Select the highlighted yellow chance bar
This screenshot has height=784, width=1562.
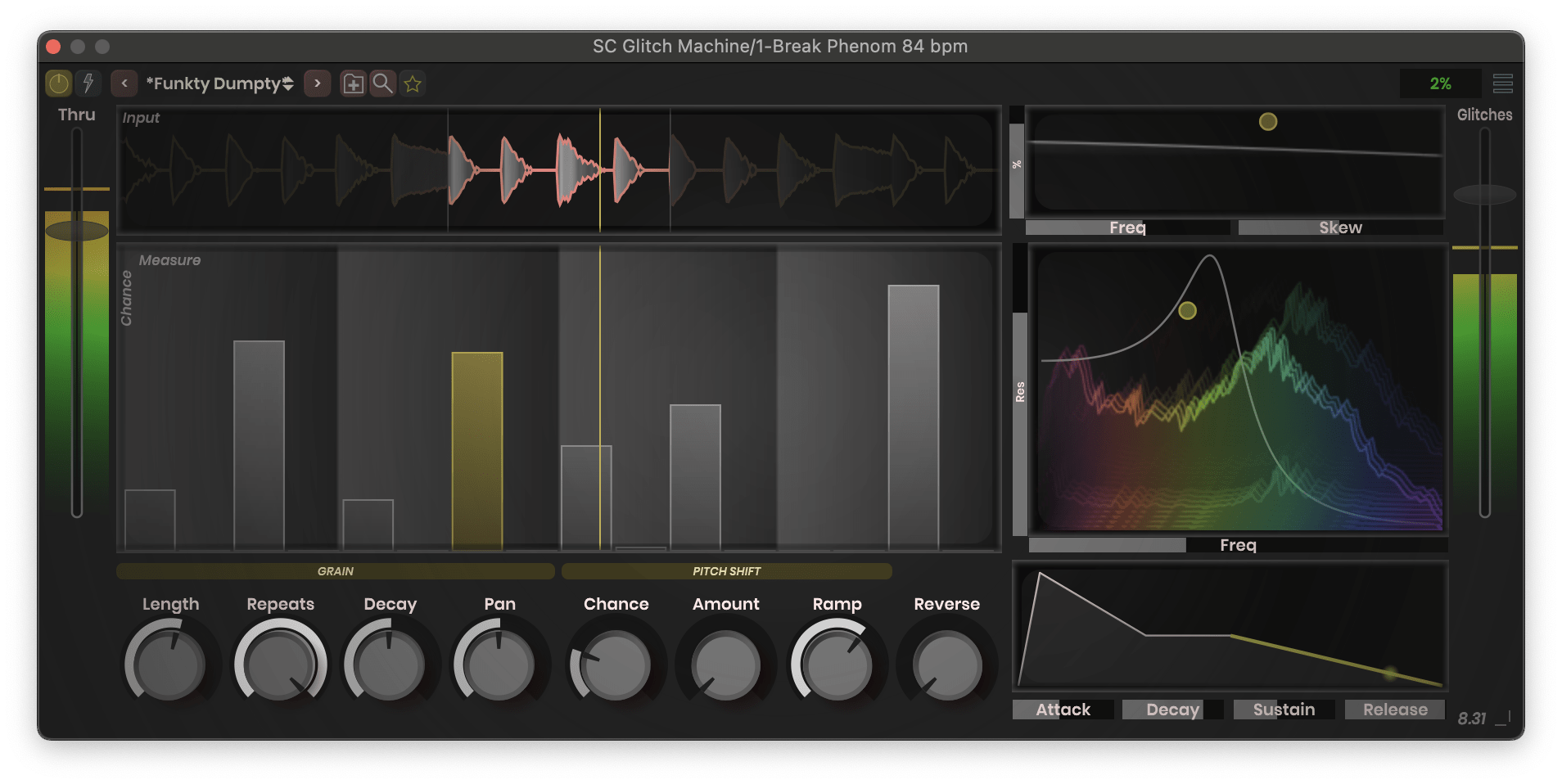[x=477, y=450]
